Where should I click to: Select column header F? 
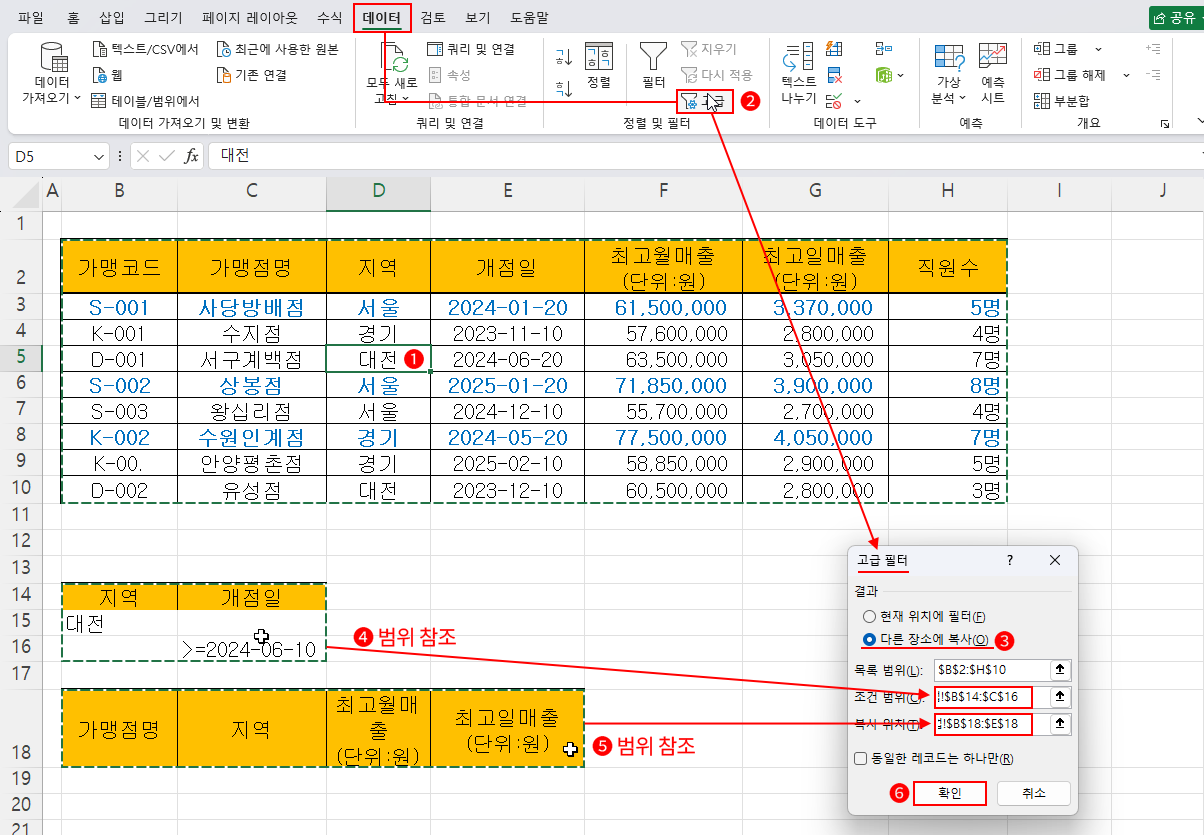(664, 191)
